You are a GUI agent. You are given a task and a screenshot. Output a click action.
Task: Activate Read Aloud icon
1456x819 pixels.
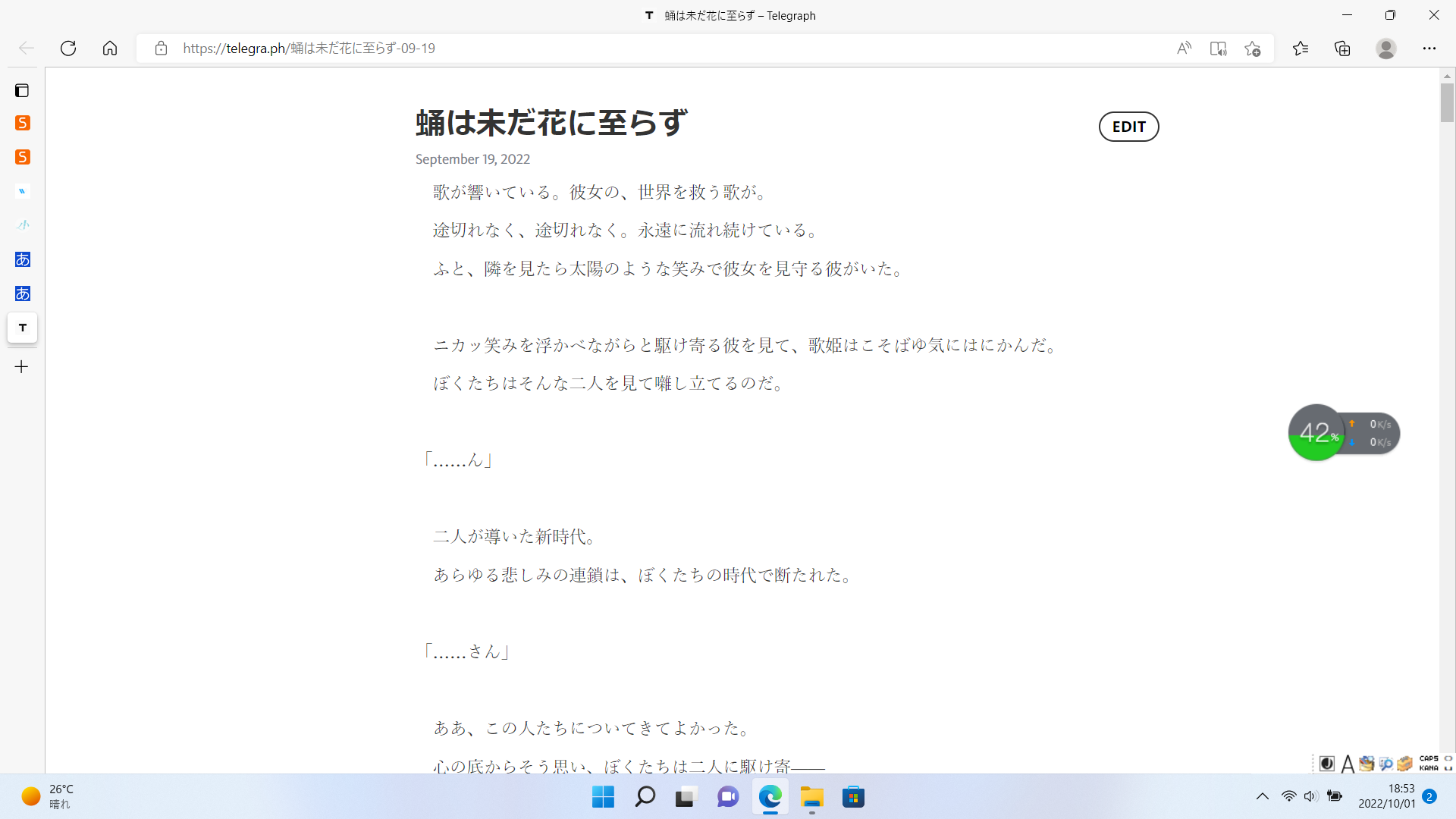pyautogui.click(x=1184, y=49)
